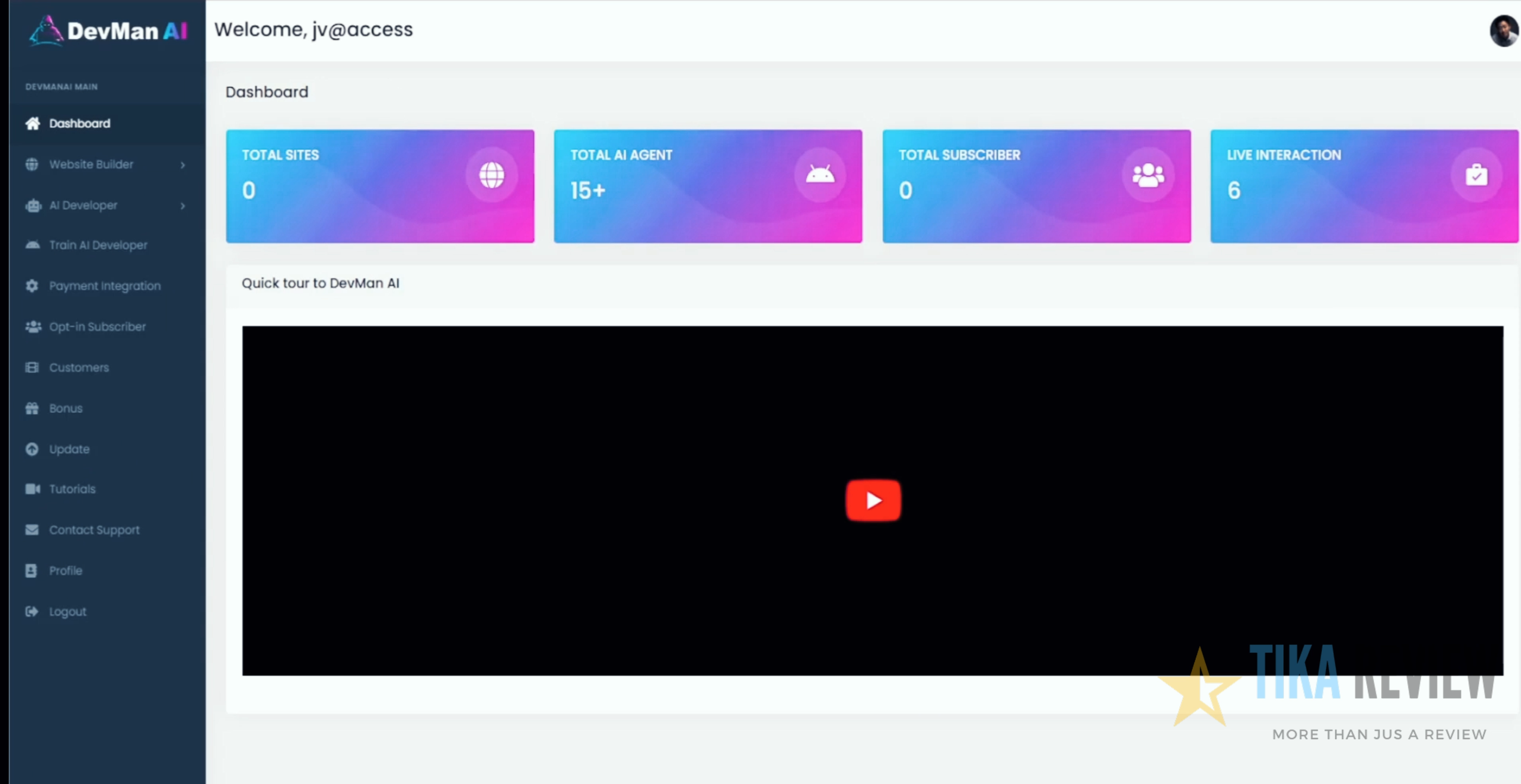
Task: Expand the AI Developer submenu chevron
Action: pyautogui.click(x=183, y=206)
